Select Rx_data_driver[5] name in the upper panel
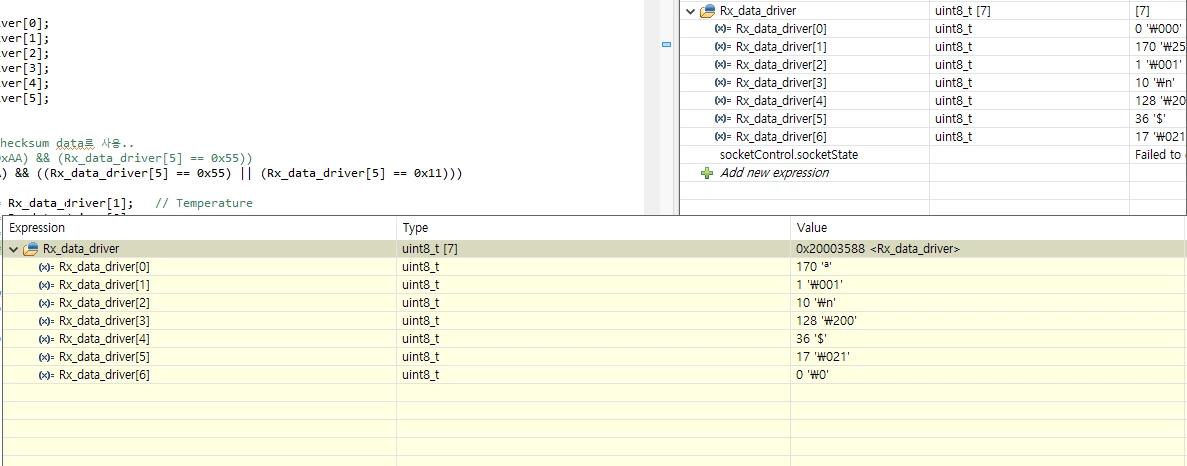The width and height of the screenshot is (1187, 466). tap(781, 119)
